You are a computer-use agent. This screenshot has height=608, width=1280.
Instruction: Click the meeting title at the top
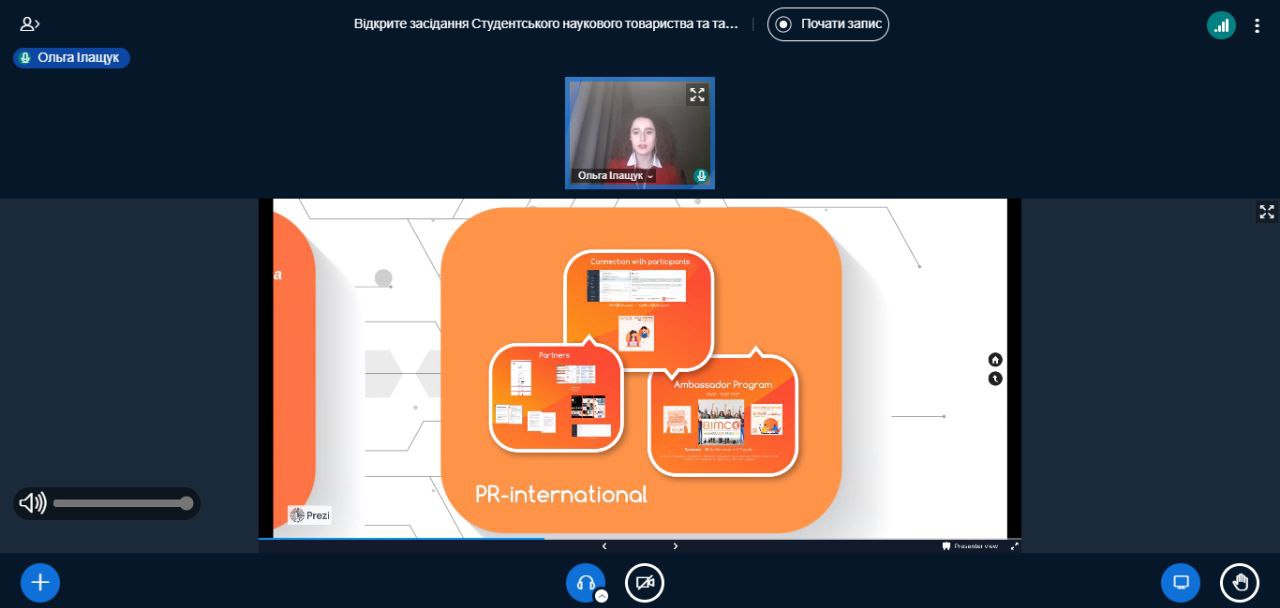click(x=546, y=24)
